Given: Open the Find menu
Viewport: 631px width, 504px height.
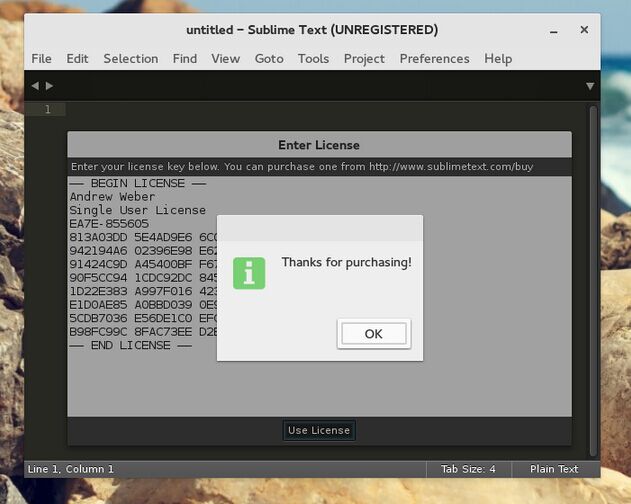Looking at the screenshot, I should tap(185, 59).
